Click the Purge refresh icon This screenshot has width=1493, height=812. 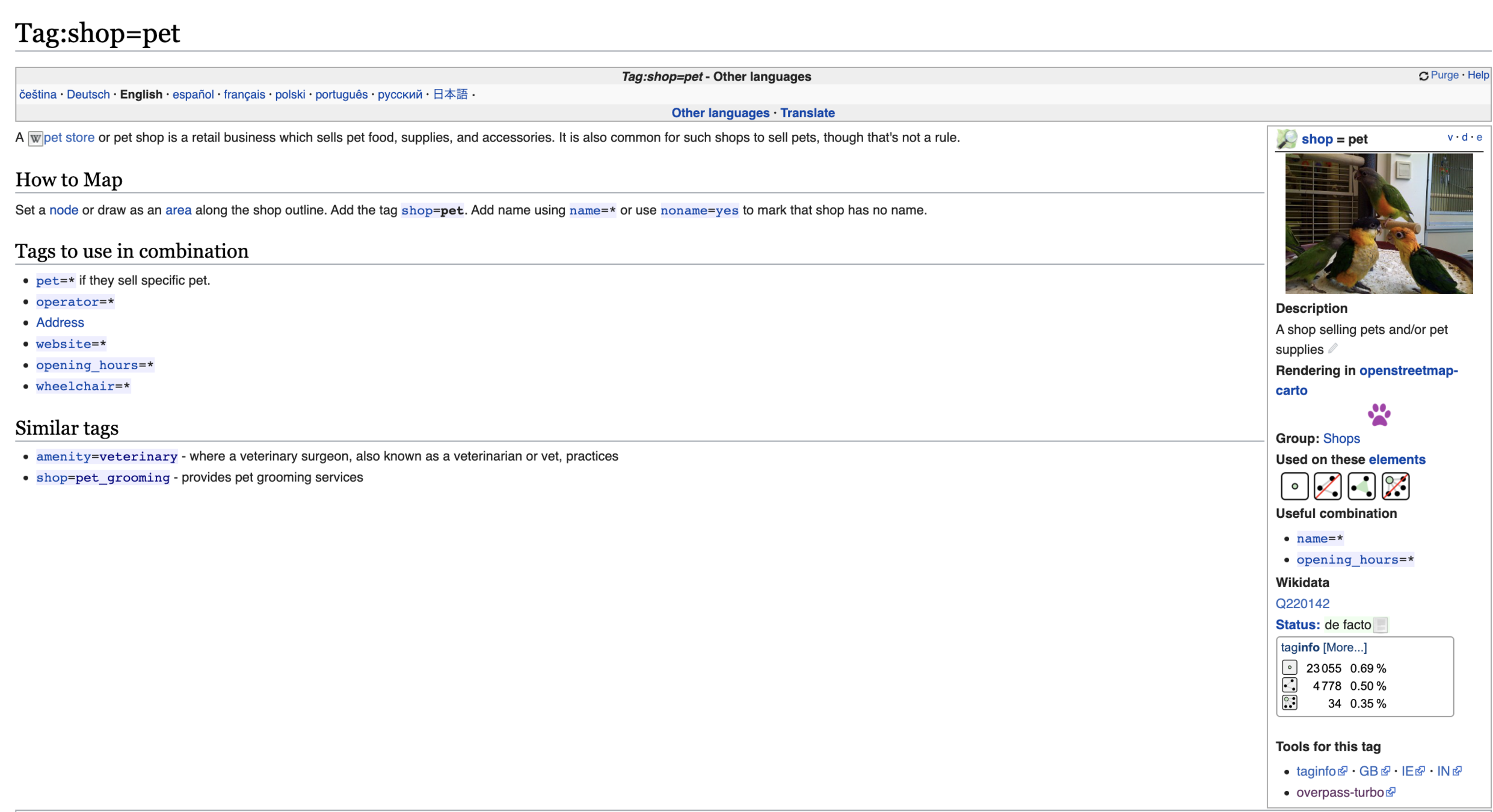pyautogui.click(x=1423, y=76)
